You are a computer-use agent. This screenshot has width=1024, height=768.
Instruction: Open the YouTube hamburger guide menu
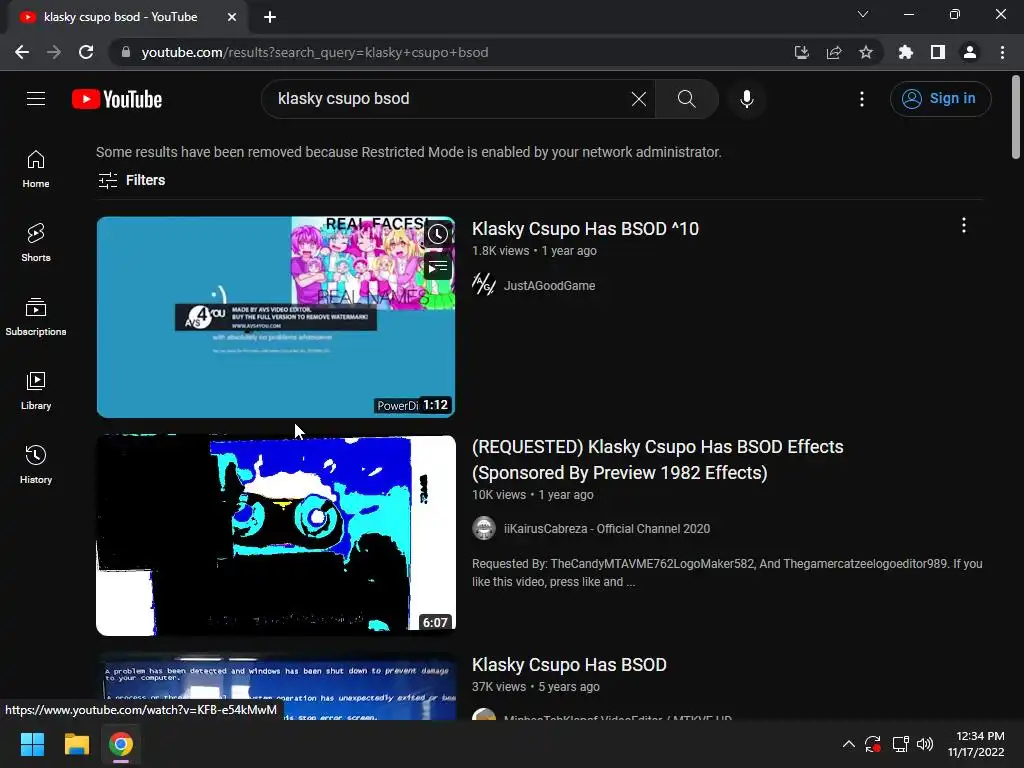pos(36,99)
